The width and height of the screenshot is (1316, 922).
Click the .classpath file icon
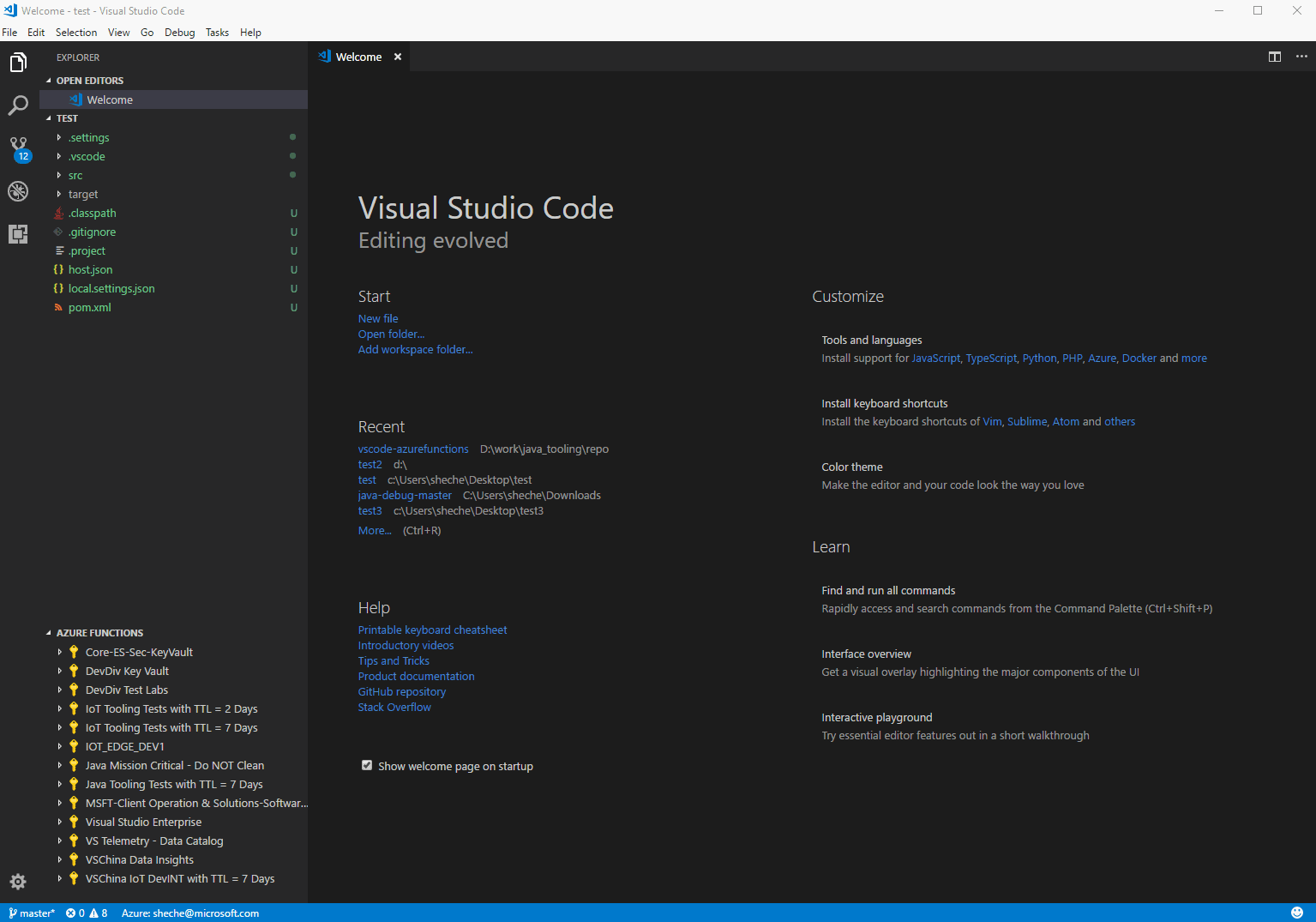(58, 213)
